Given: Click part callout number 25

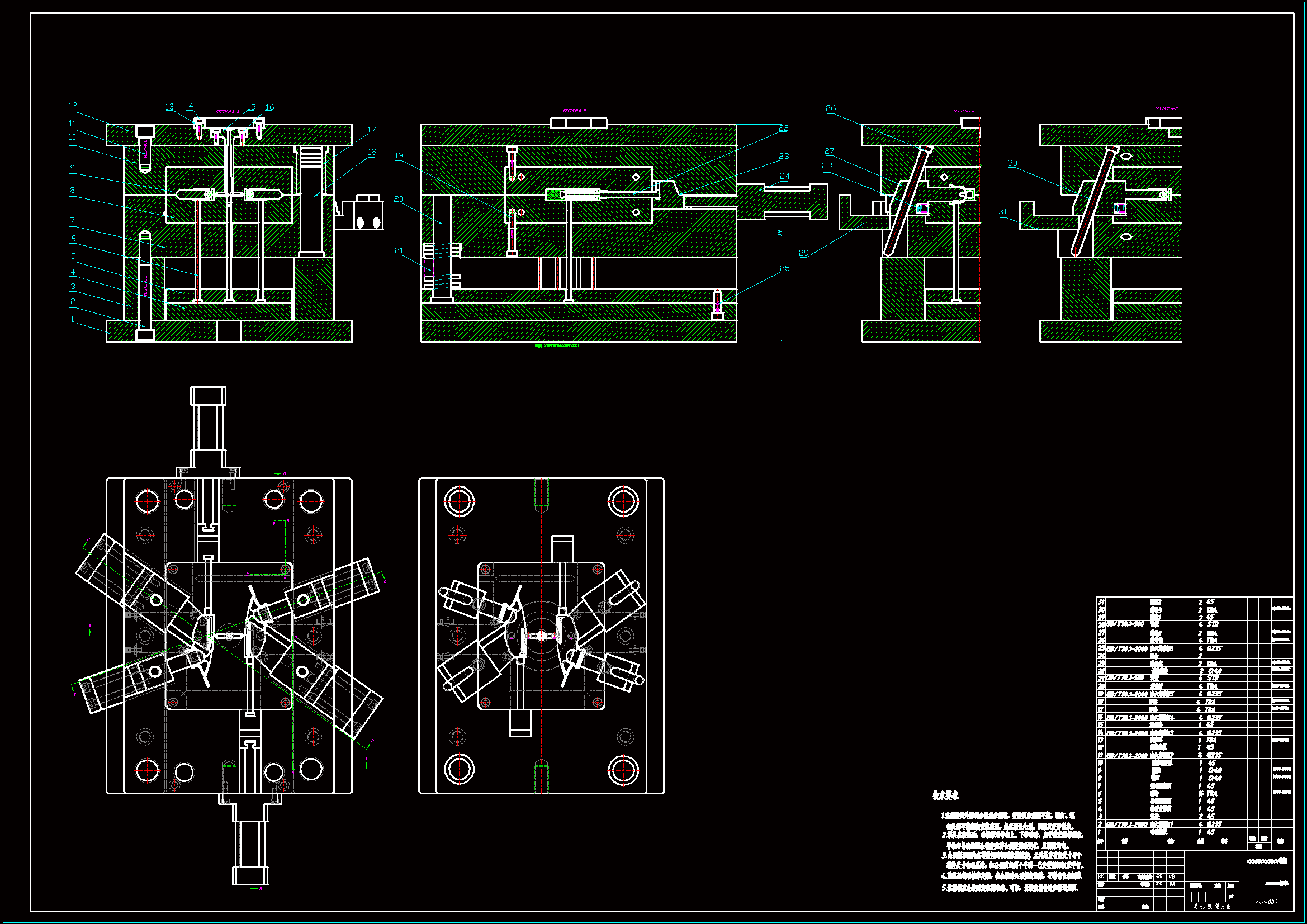Looking at the screenshot, I should (784, 269).
